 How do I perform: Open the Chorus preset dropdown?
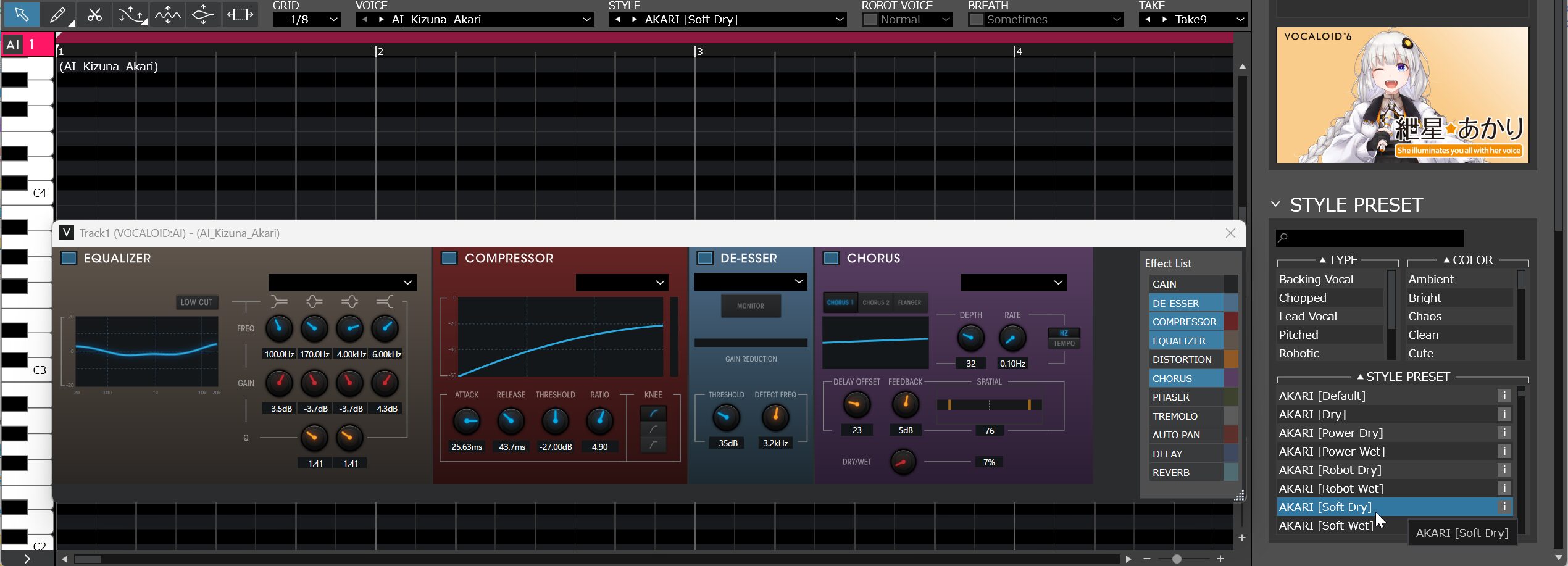[1014, 282]
